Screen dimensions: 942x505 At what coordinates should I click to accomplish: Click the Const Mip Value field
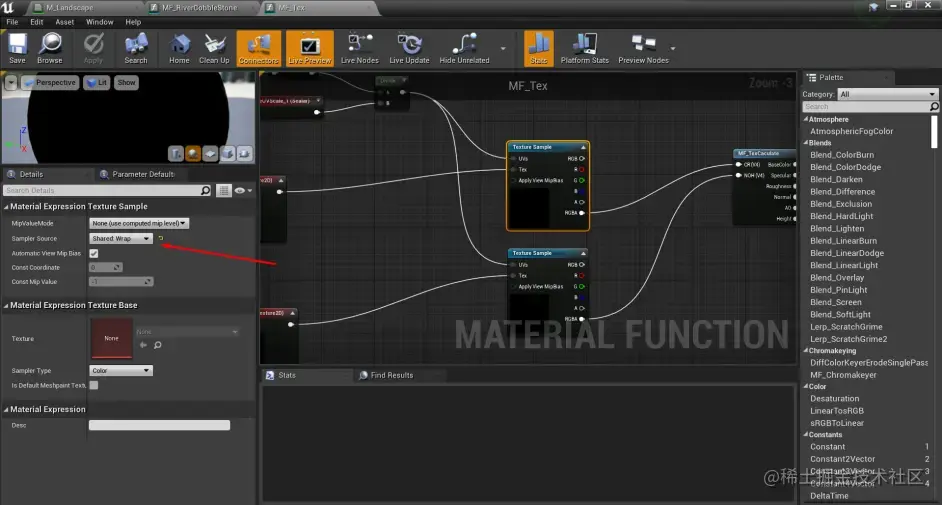click(x=121, y=282)
